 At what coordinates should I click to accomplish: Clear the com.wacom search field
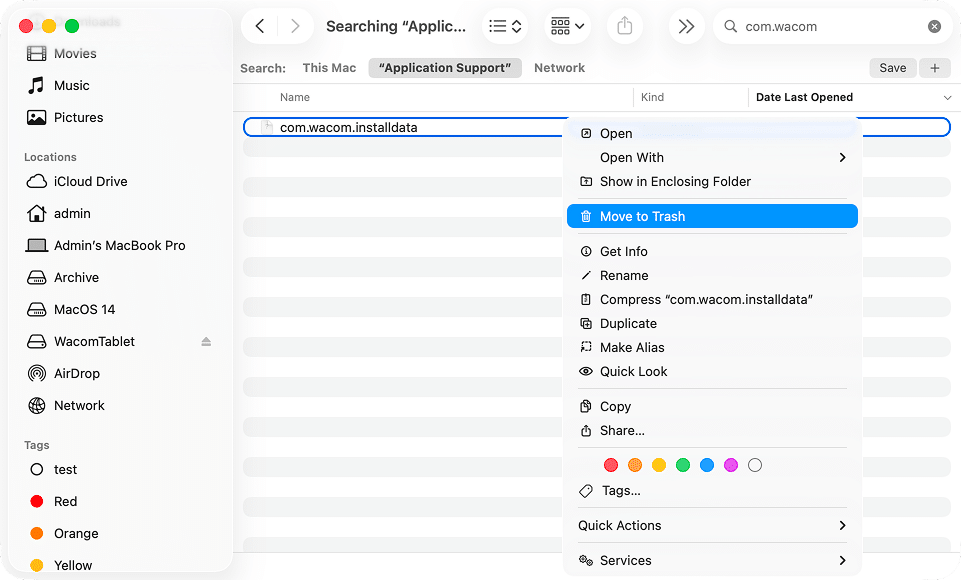click(x=934, y=26)
